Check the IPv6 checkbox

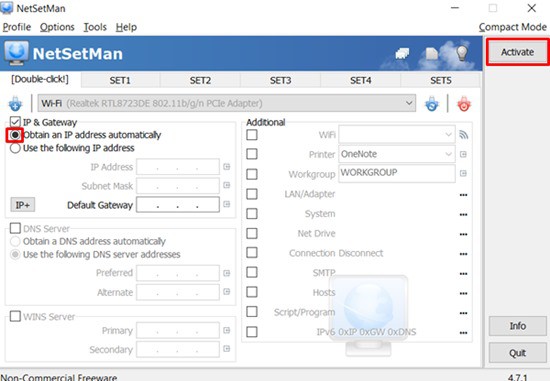tap(252, 332)
